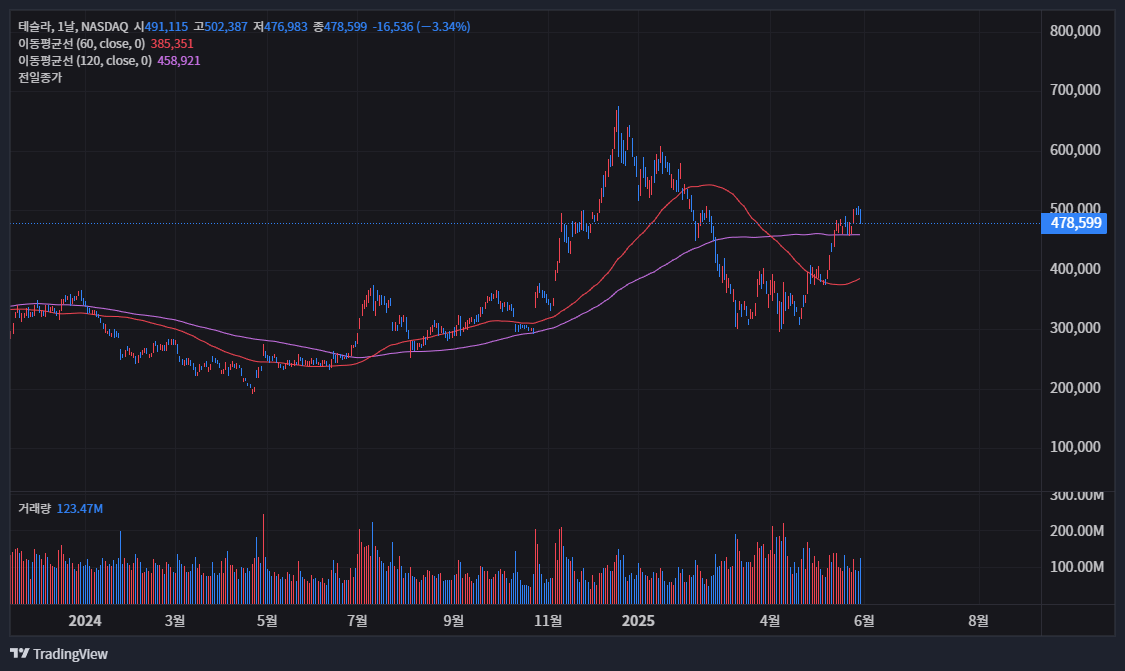This screenshot has width=1125, height=671.
Task: Click the 600,000 price axis label
Action: pos(1075,150)
